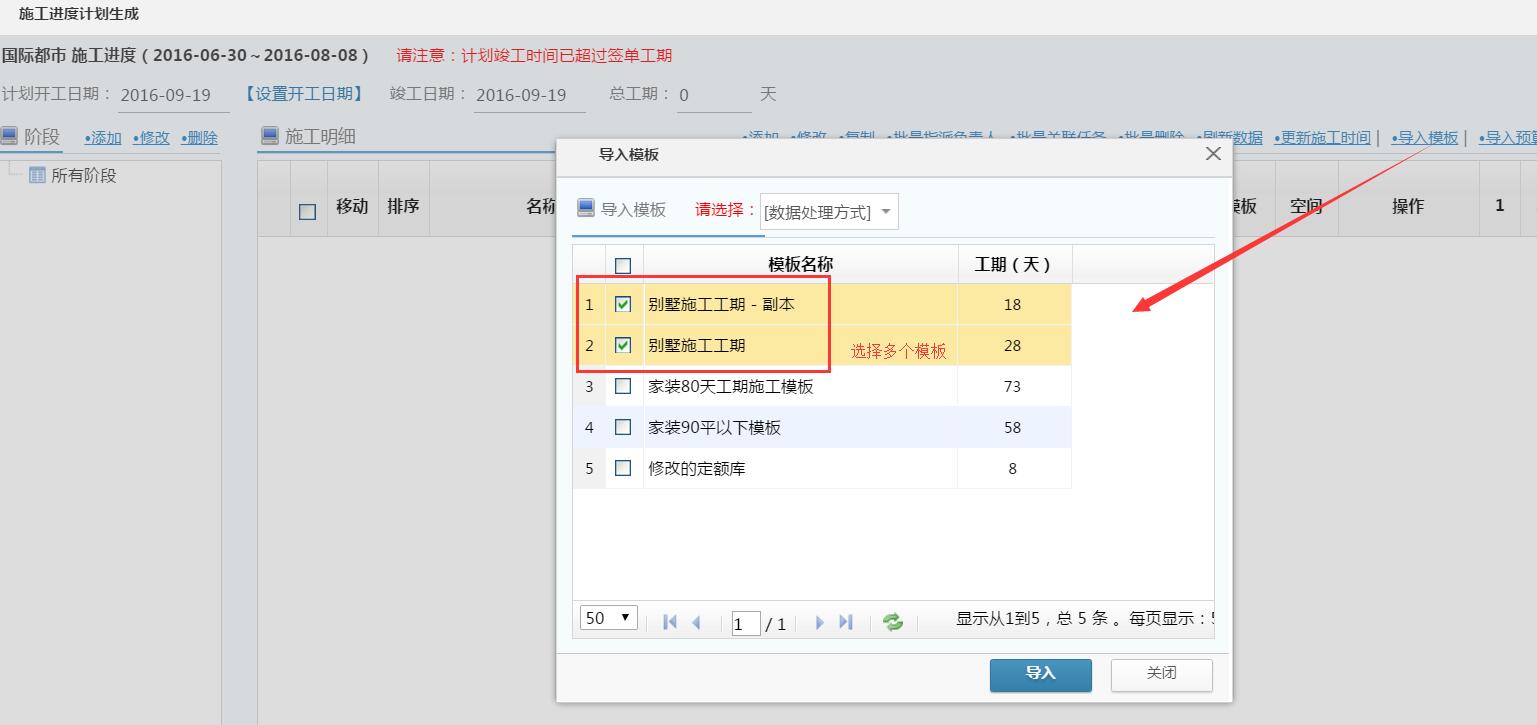Click the first-page arrow in the template dialog
Viewport: 1537px width, 725px height.
point(669,622)
